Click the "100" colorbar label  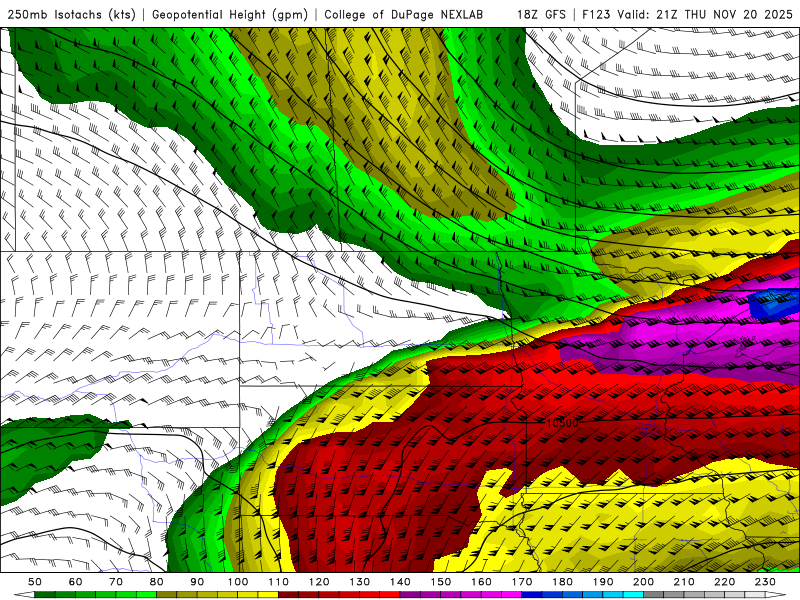(238, 582)
